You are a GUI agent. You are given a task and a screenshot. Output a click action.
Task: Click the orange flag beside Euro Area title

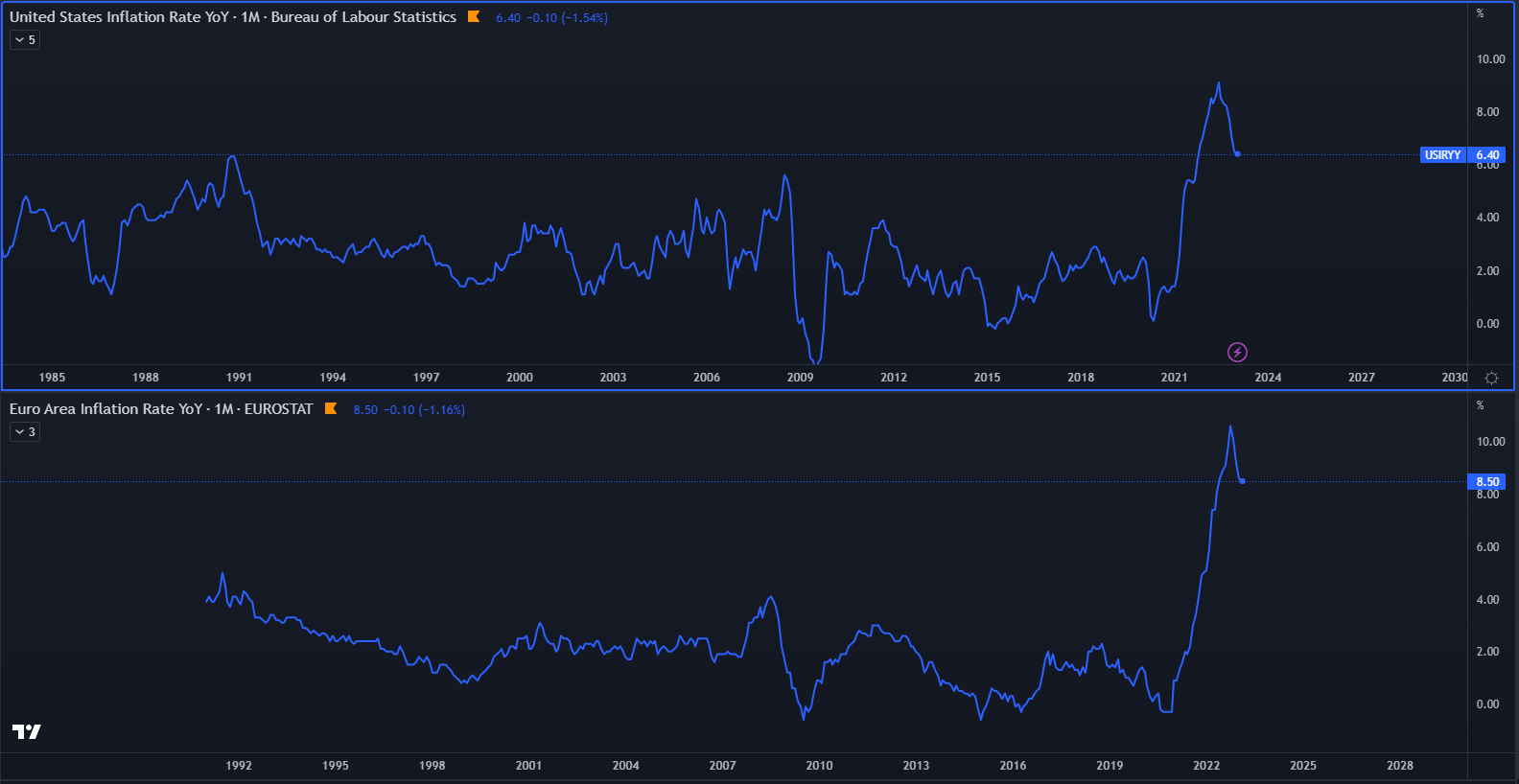tap(331, 408)
